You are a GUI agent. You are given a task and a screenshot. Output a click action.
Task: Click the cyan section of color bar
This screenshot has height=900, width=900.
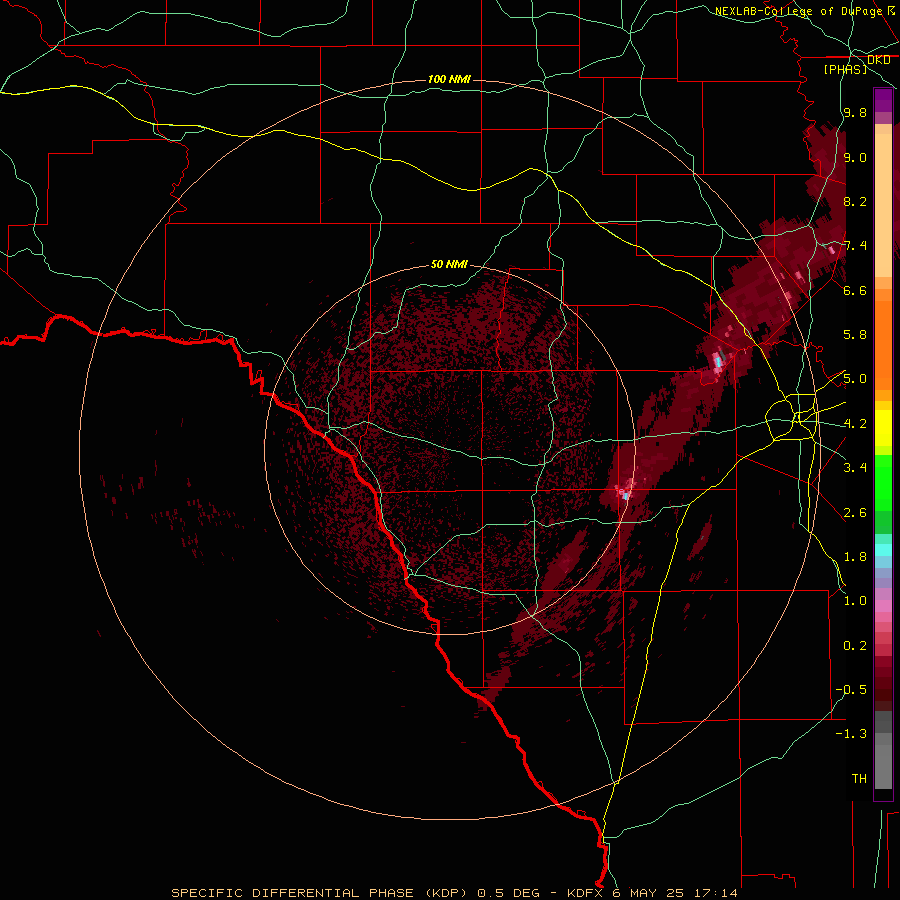click(883, 550)
